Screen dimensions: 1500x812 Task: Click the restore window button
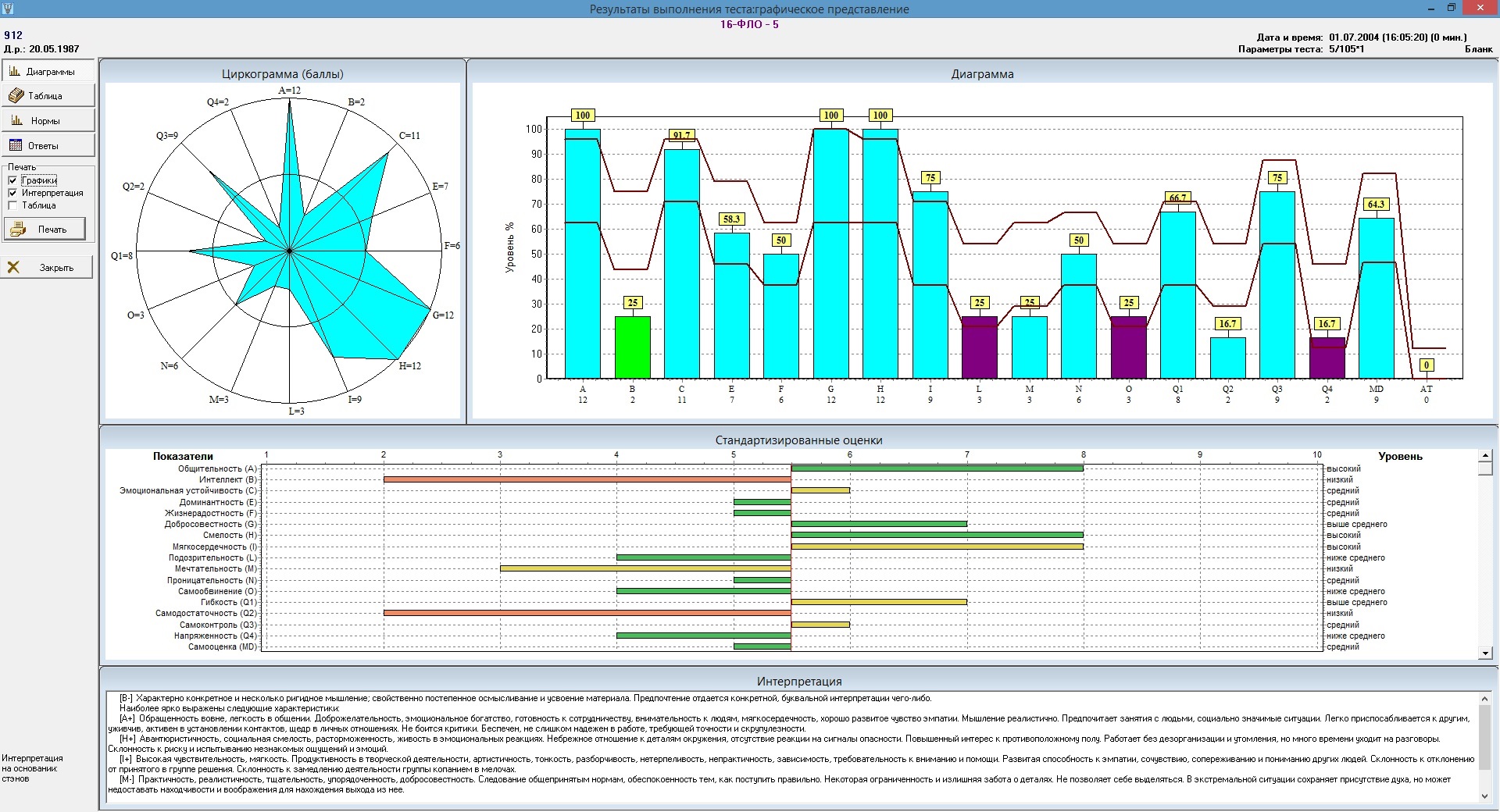1451,9
